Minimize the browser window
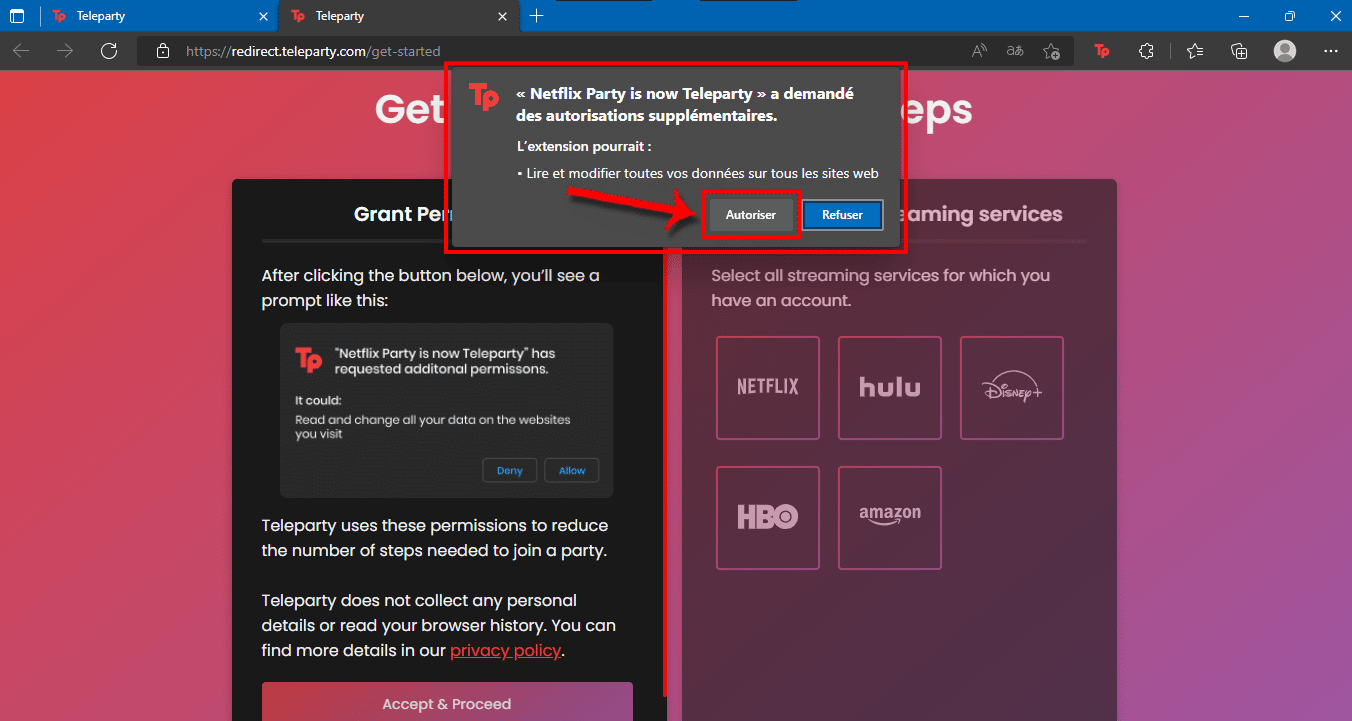The height and width of the screenshot is (721, 1352). (1244, 16)
